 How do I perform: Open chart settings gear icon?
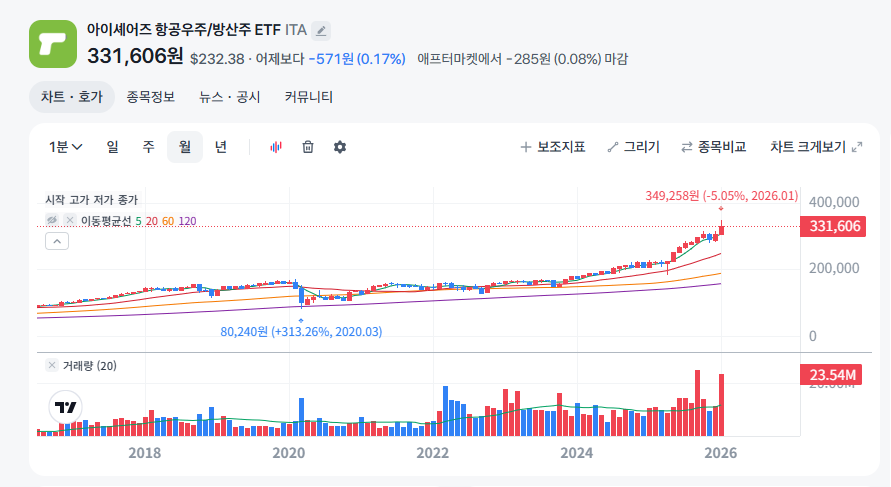(340, 147)
